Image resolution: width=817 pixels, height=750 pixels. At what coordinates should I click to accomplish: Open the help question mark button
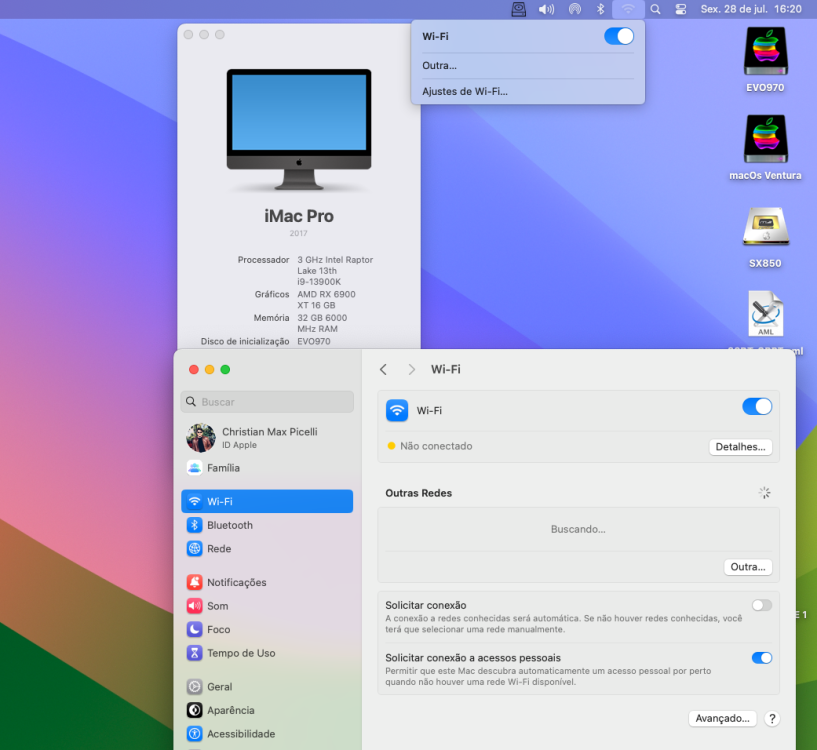[x=772, y=718]
